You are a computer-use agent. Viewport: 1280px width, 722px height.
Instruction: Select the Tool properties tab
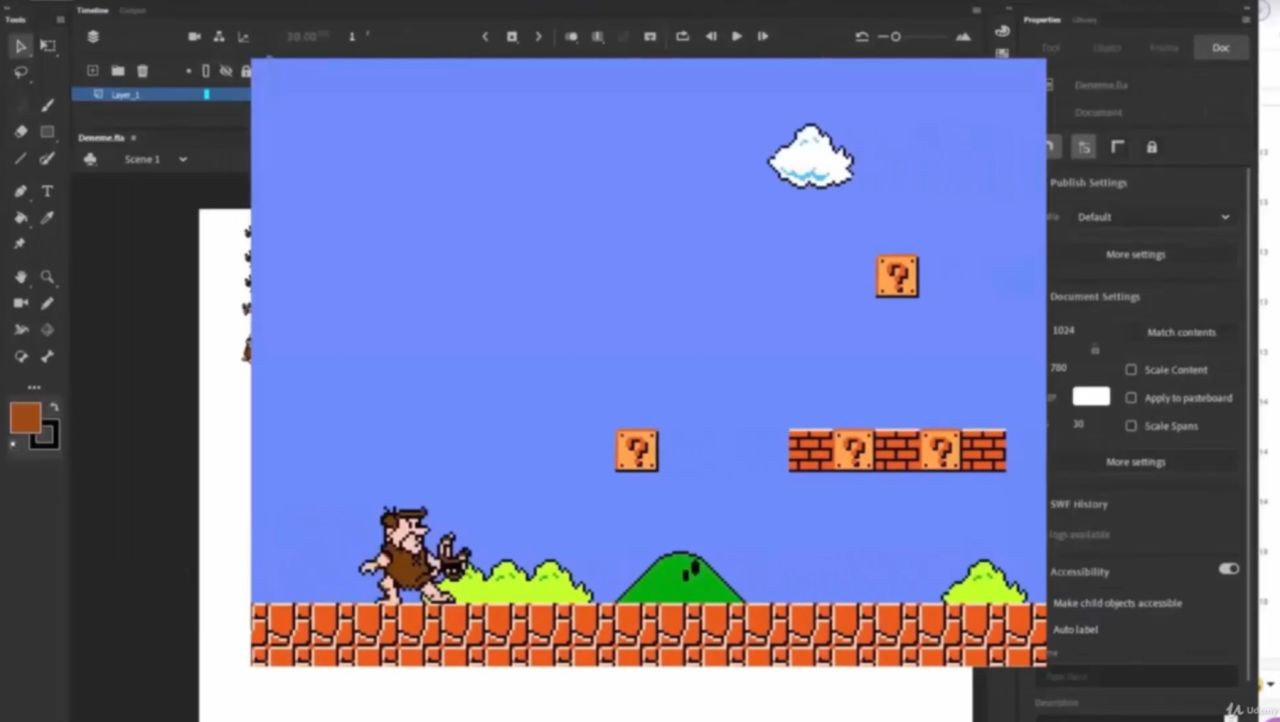(1050, 48)
